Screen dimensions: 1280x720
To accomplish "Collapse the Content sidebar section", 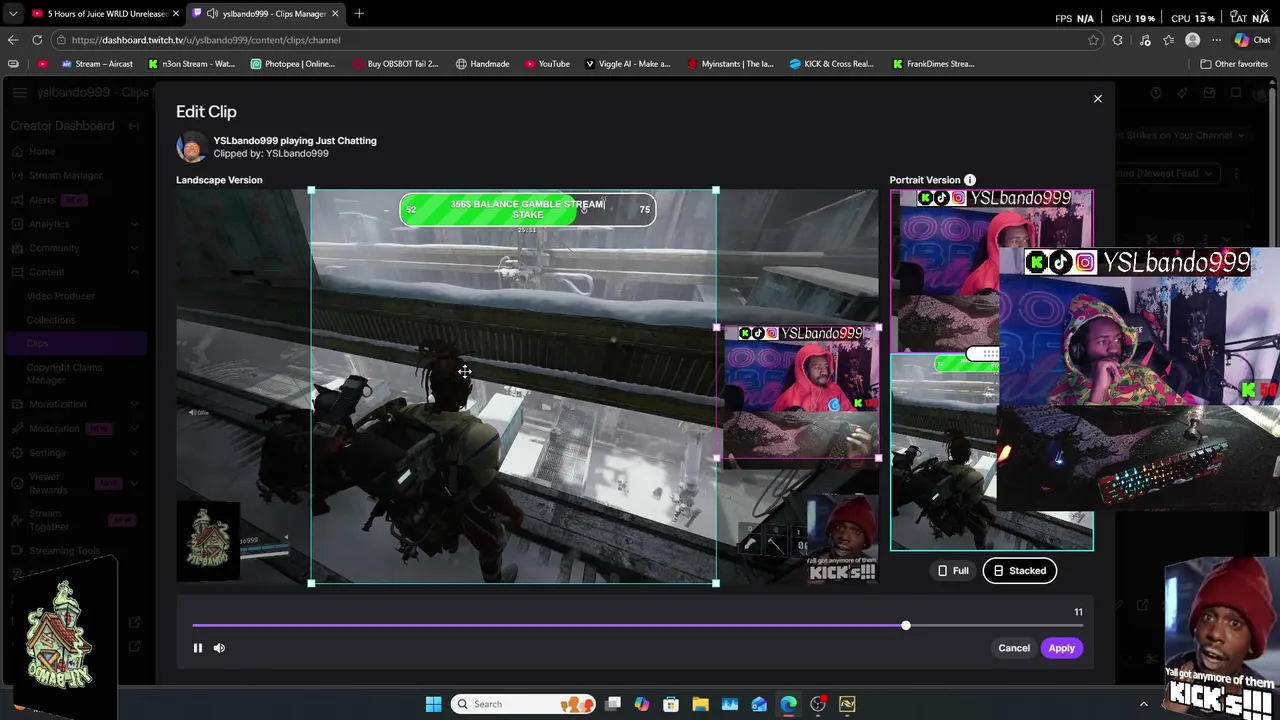I will click(x=134, y=272).
